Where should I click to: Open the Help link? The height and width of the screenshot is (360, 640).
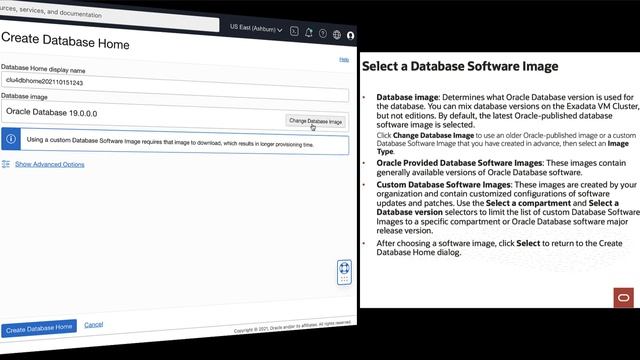(x=344, y=60)
